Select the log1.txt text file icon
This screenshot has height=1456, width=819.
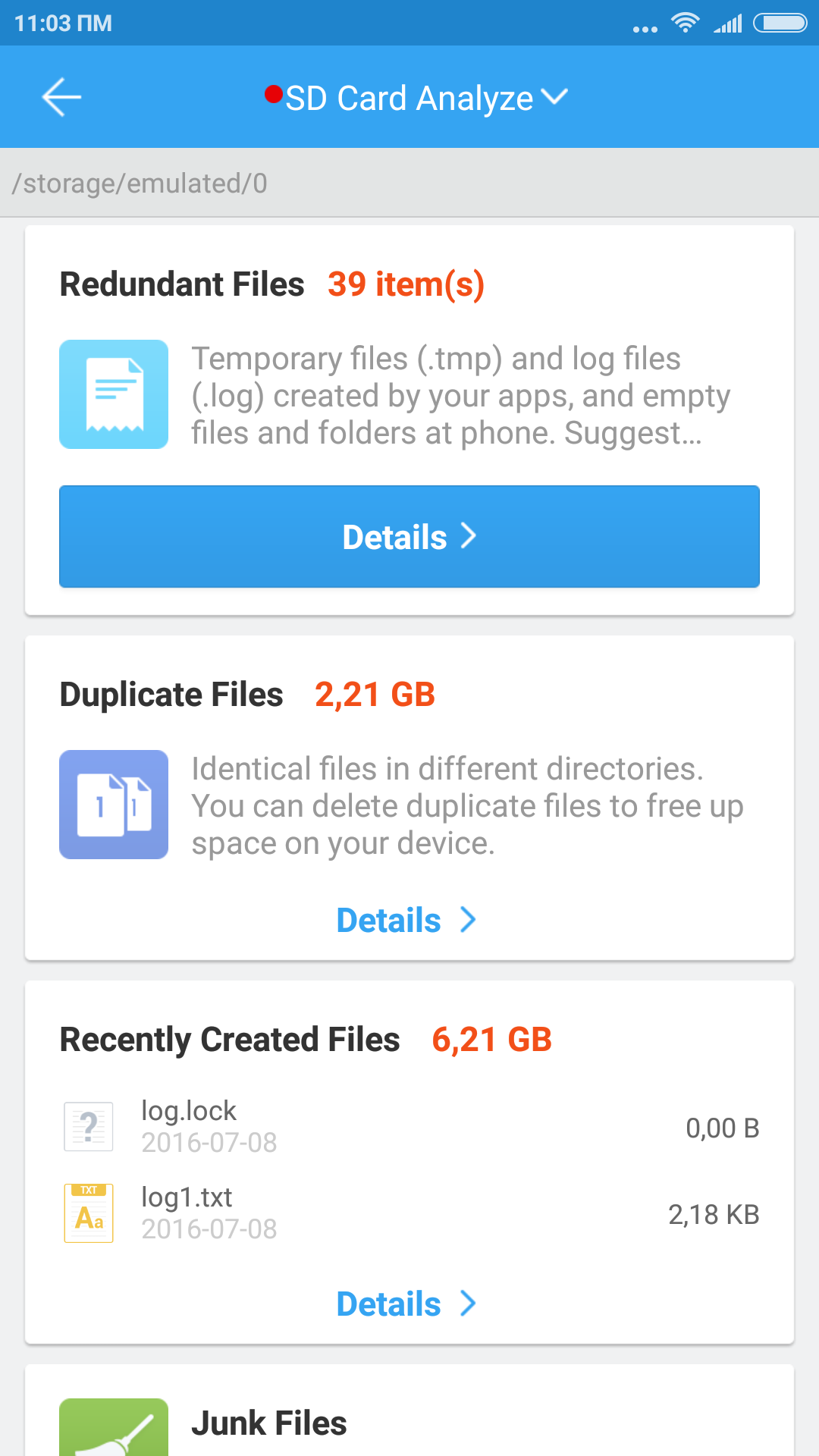(x=89, y=1213)
